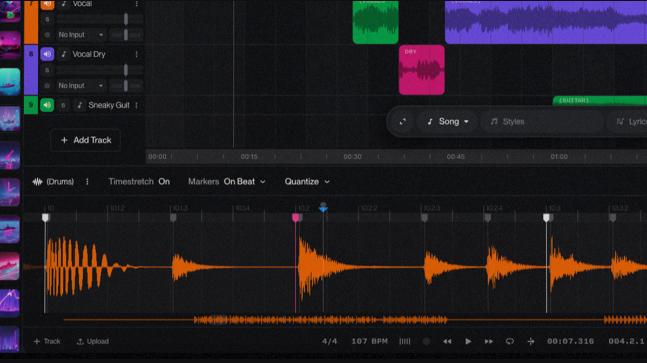Open Drums clip options menu
The image size is (647, 363).
click(x=87, y=182)
